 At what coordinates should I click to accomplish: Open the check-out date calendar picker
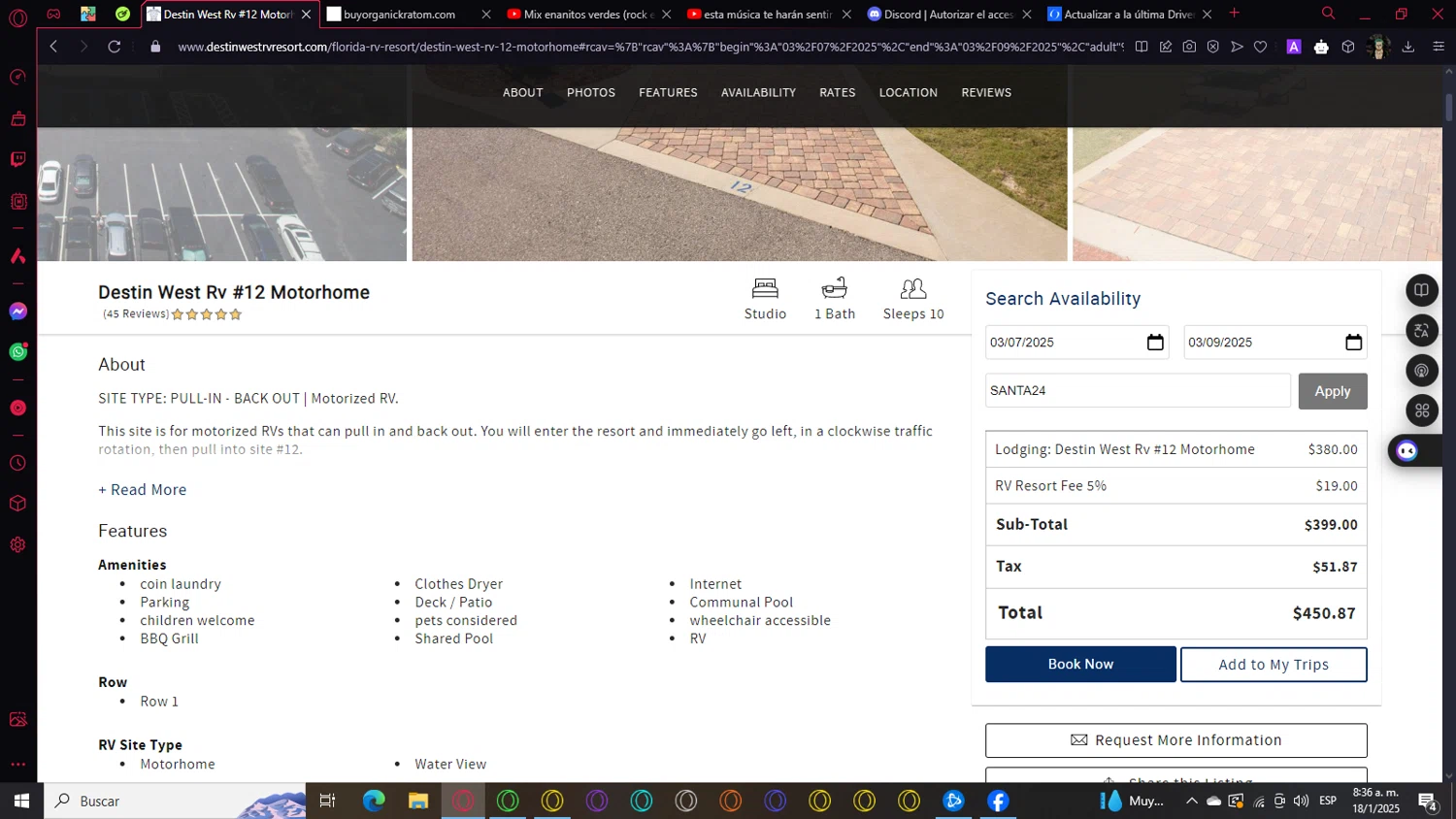[1354, 343]
